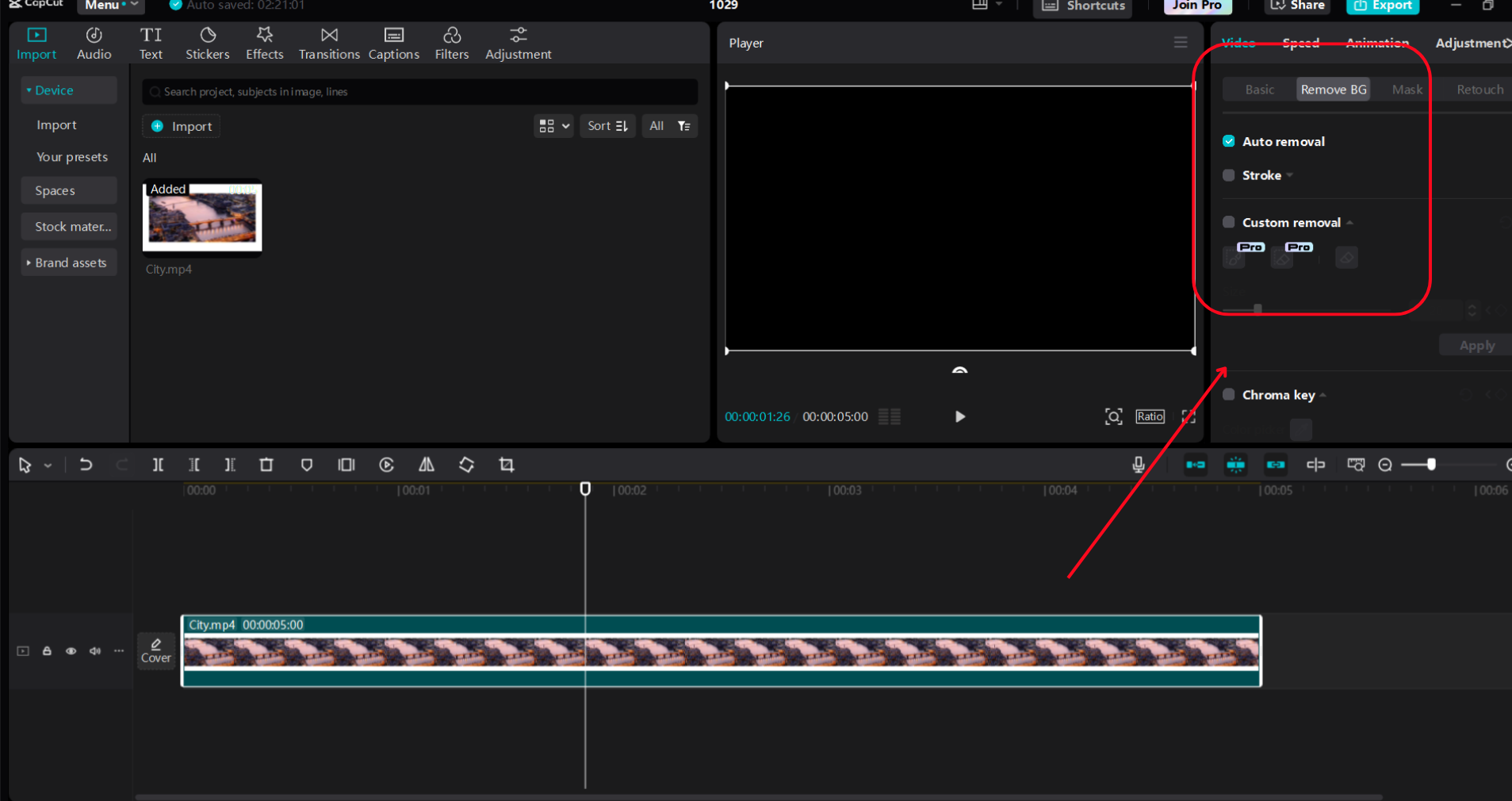
Task: Open the Adjustment tab in top toolbar
Action: click(518, 44)
